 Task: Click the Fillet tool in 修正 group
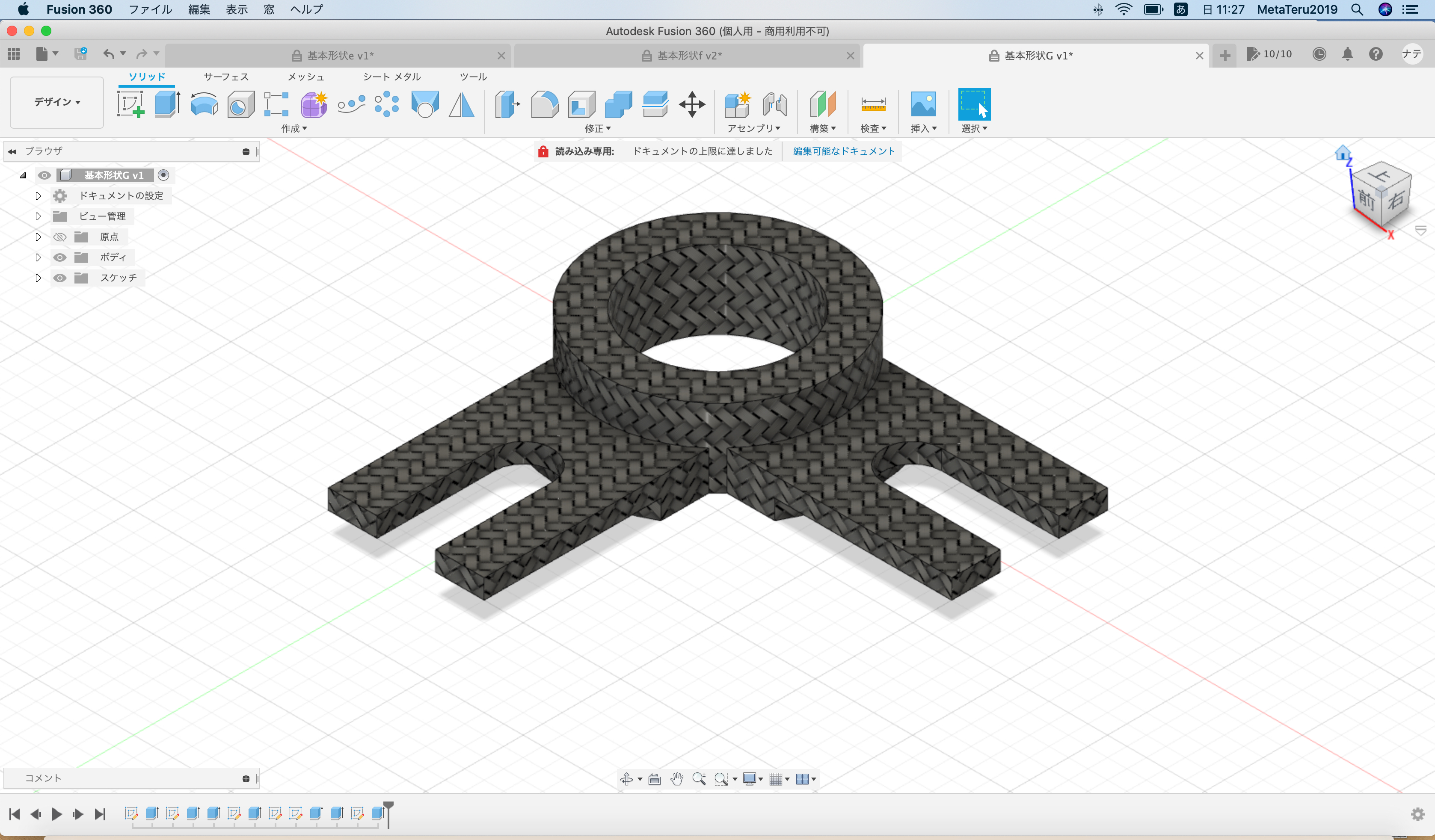544,105
